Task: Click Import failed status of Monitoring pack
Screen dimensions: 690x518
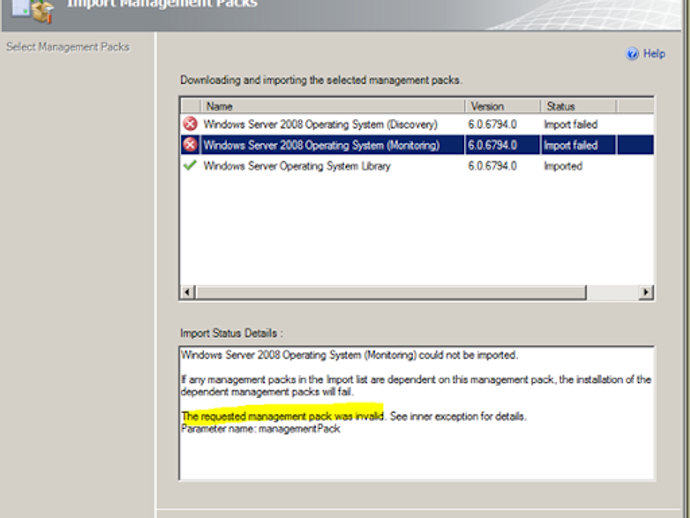Action: [x=571, y=145]
